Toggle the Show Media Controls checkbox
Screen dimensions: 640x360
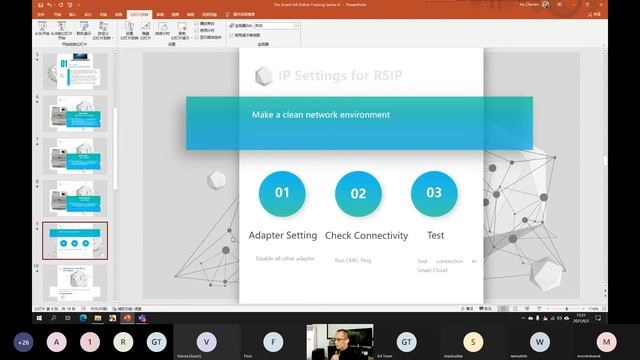pos(197,37)
